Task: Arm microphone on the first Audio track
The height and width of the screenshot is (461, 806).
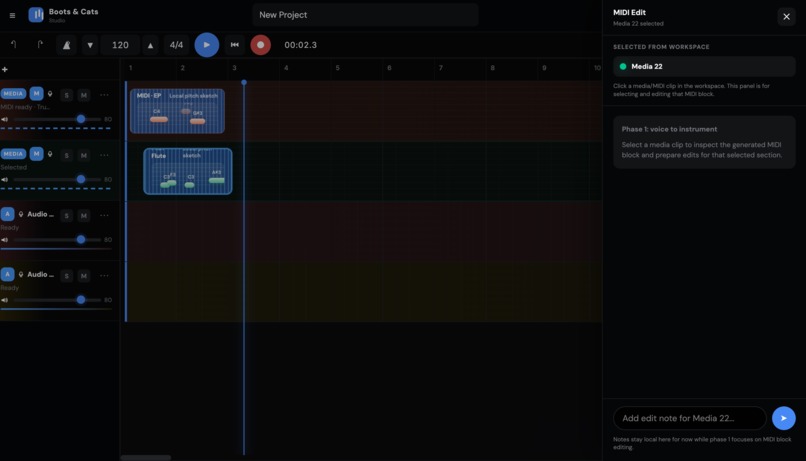Action: pos(21,214)
